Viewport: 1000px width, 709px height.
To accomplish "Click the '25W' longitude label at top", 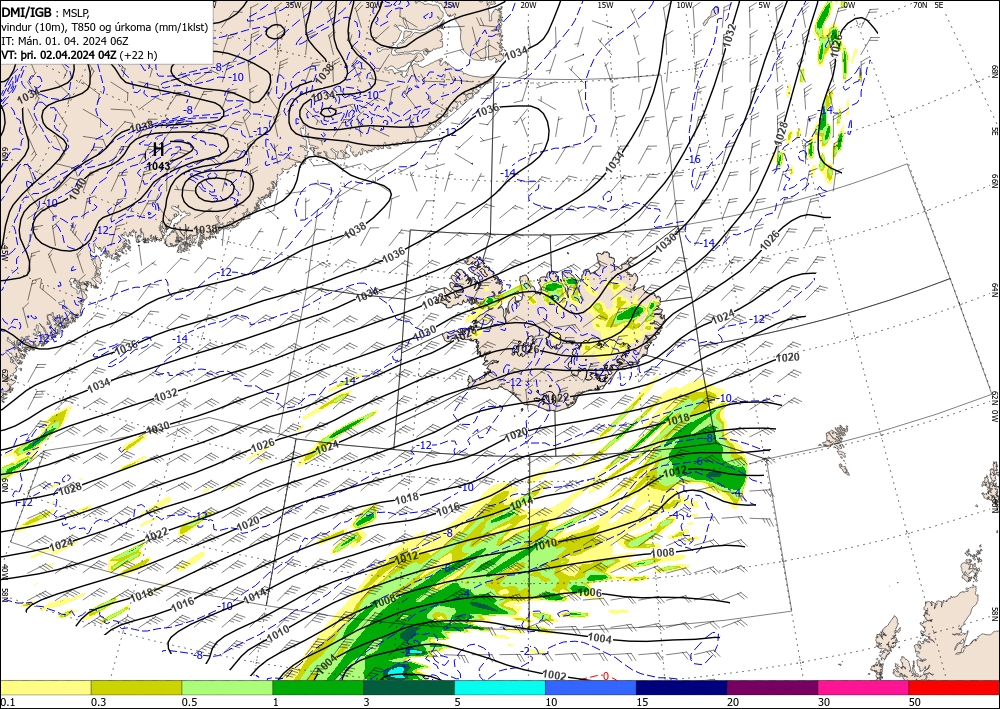I will click(451, 4).
